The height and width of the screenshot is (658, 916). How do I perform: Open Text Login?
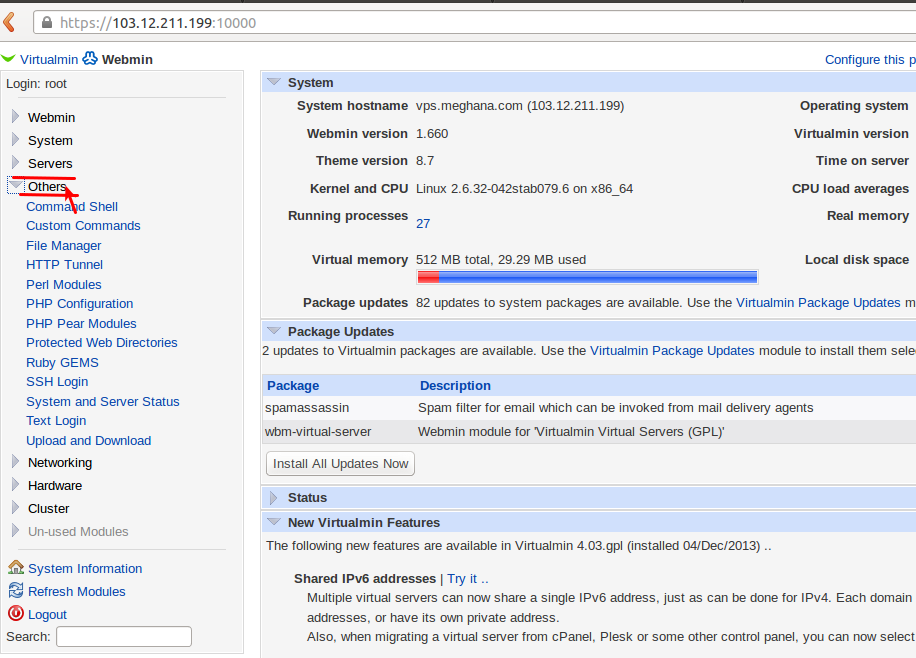[x=56, y=421]
